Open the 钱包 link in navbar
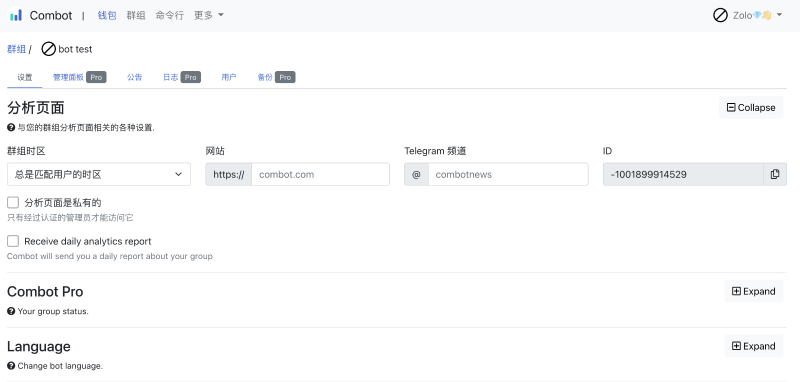Viewport: 800px width, 382px height. click(x=107, y=15)
